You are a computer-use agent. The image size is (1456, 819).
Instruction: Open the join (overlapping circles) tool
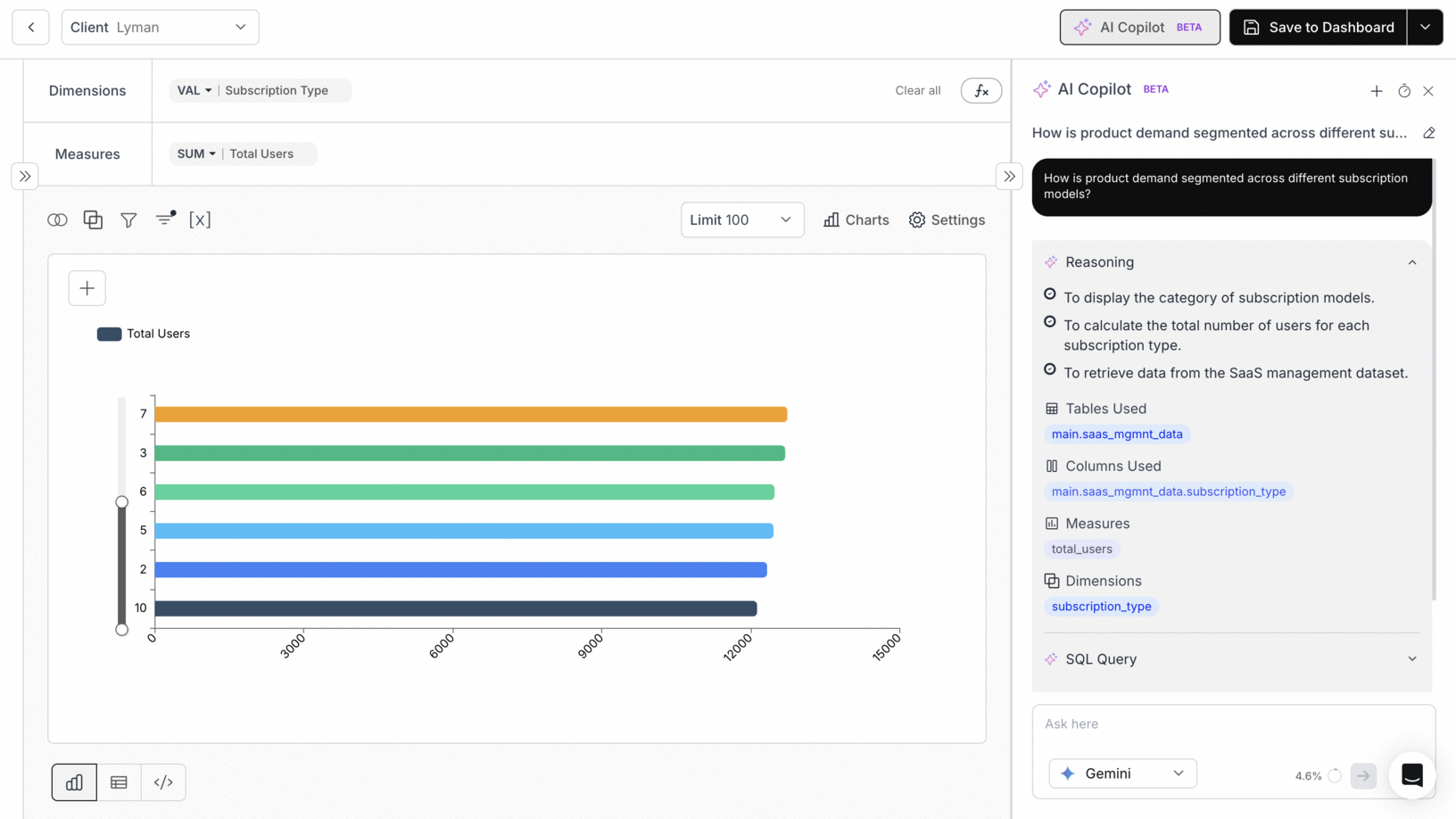click(x=57, y=219)
